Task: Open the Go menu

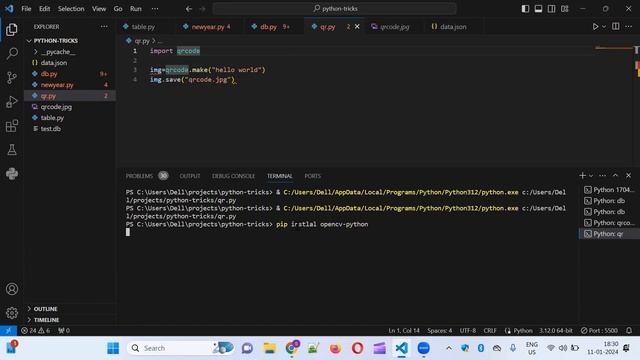Action: pyautogui.click(x=118, y=9)
